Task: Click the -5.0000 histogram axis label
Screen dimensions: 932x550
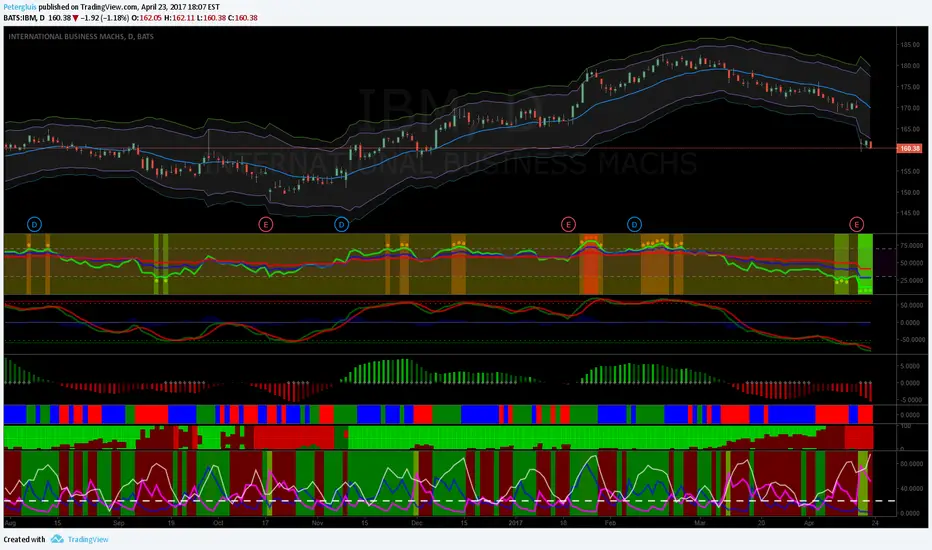Action: pos(911,400)
